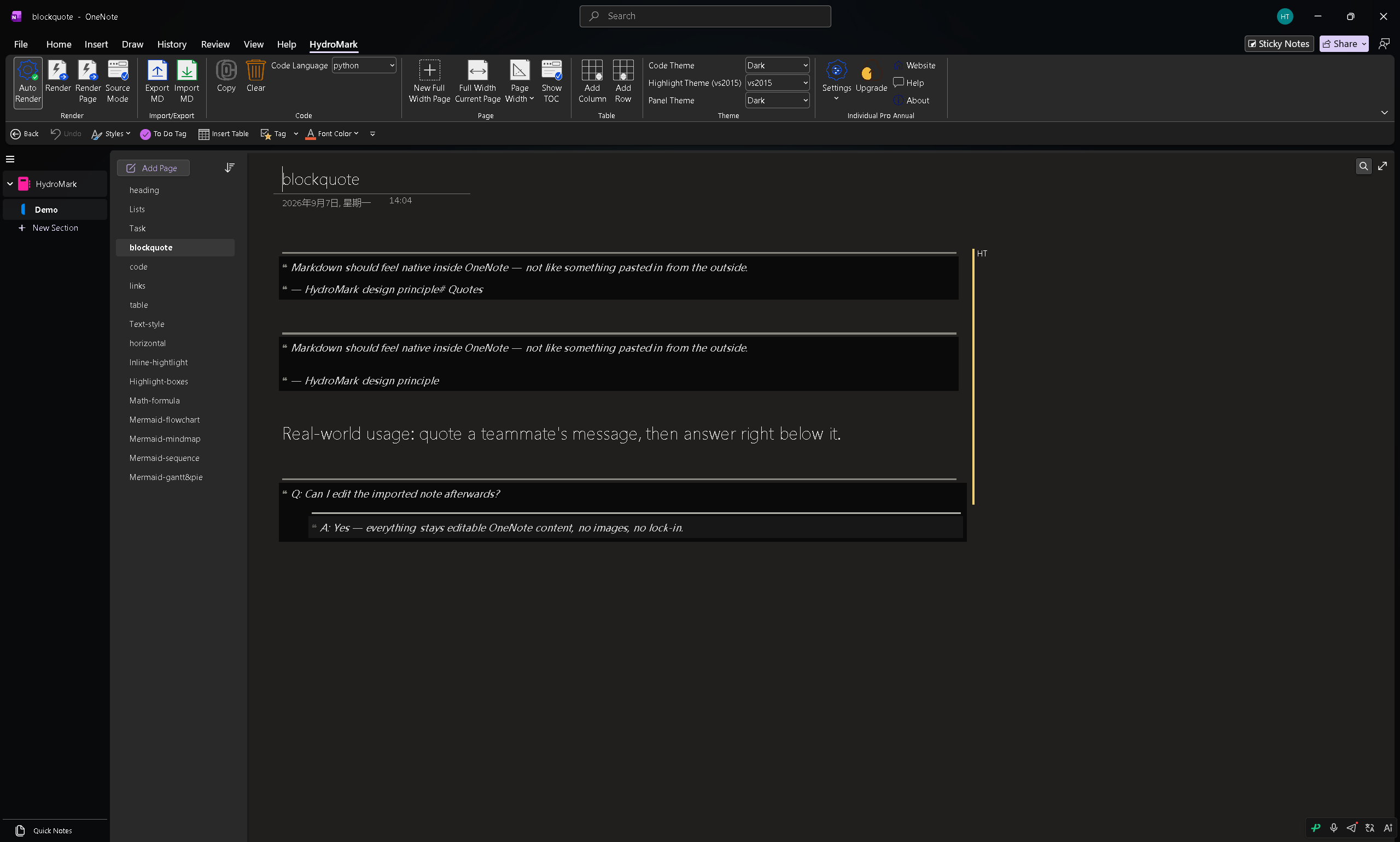Switch to the Insert tab
The height and width of the screenshot is (842, 1400).
pyautogui.click(x=96, y=44)
